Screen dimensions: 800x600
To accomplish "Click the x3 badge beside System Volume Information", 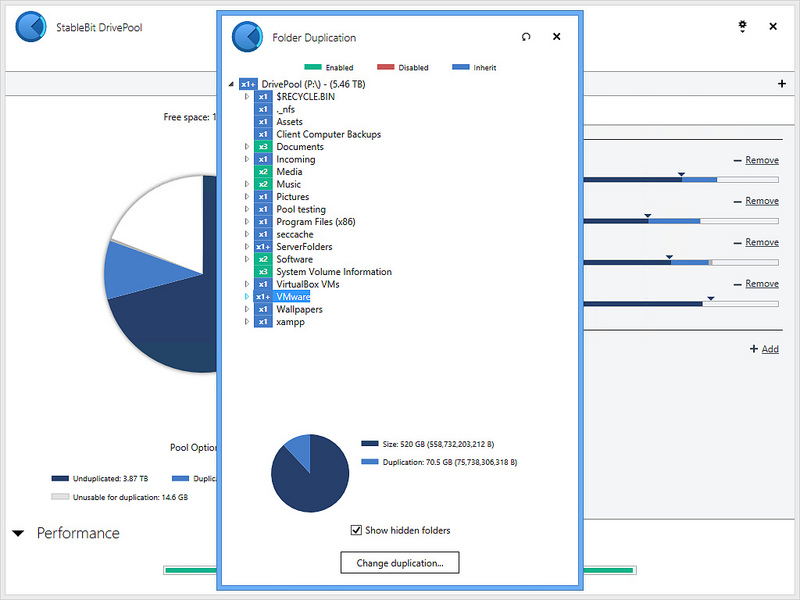I will click(263, 271).
